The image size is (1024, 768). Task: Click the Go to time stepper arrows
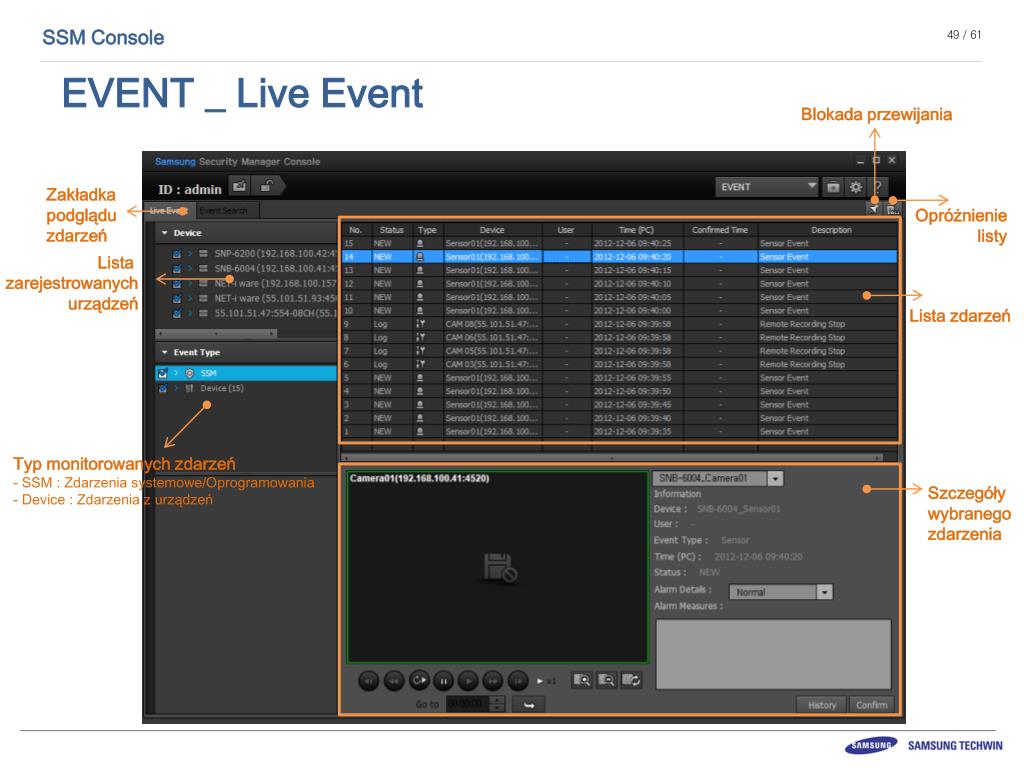497,704
